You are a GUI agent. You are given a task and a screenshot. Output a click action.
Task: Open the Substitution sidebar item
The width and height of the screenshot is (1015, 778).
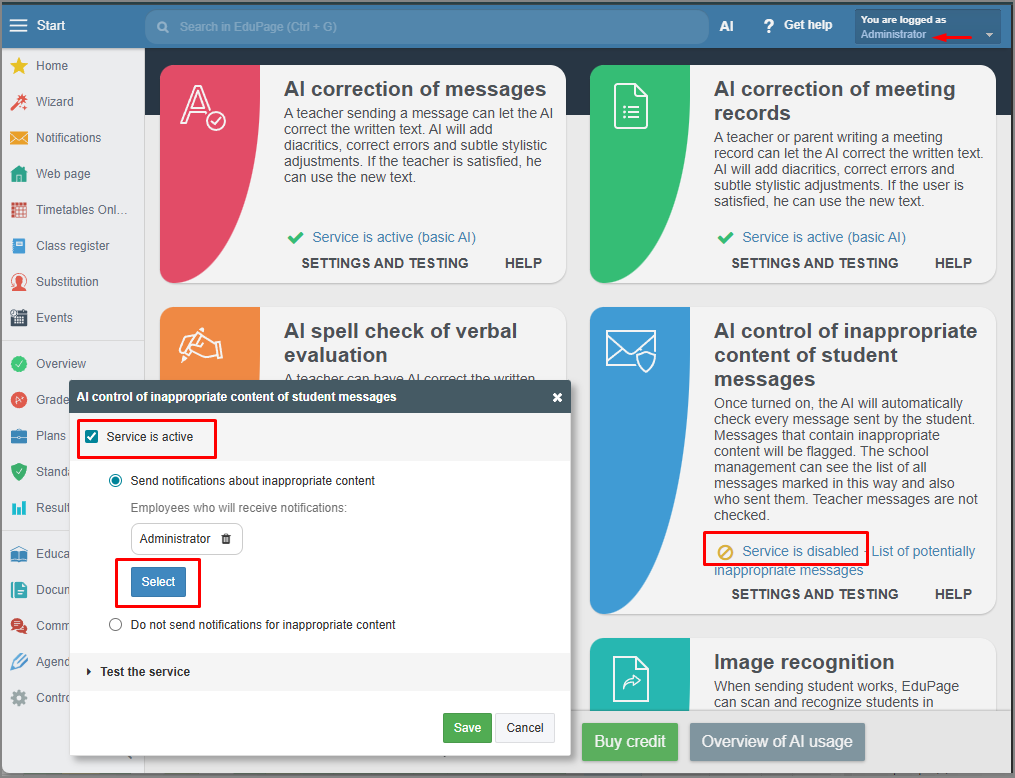coord(67,282)
